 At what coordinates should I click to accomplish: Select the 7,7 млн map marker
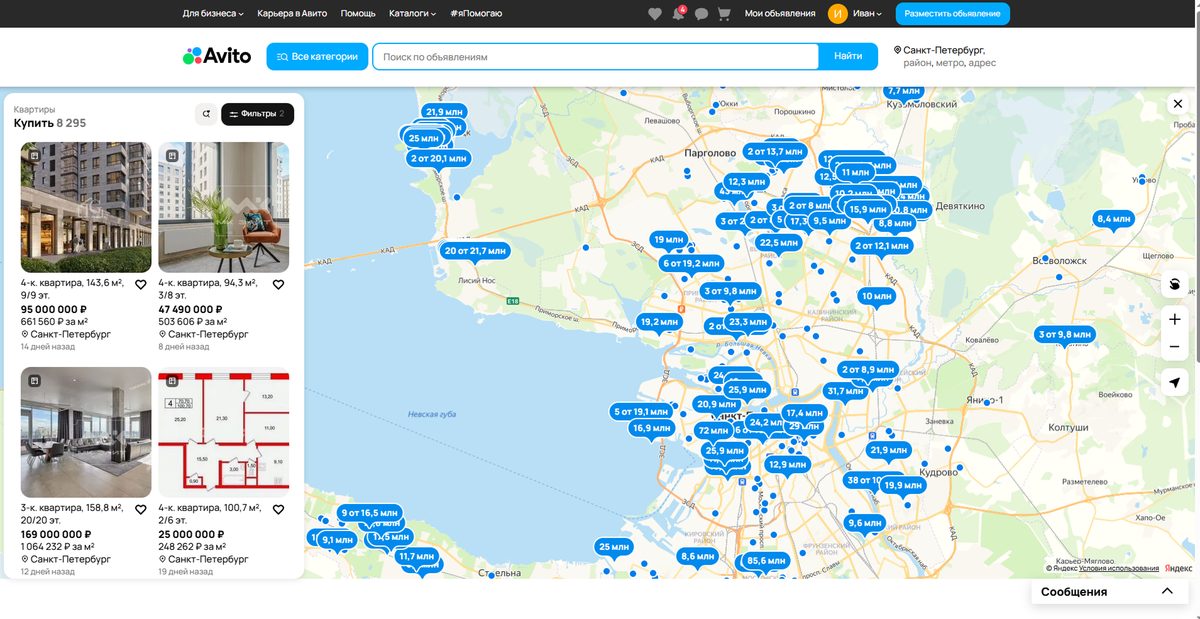click(x=904, y=91)
